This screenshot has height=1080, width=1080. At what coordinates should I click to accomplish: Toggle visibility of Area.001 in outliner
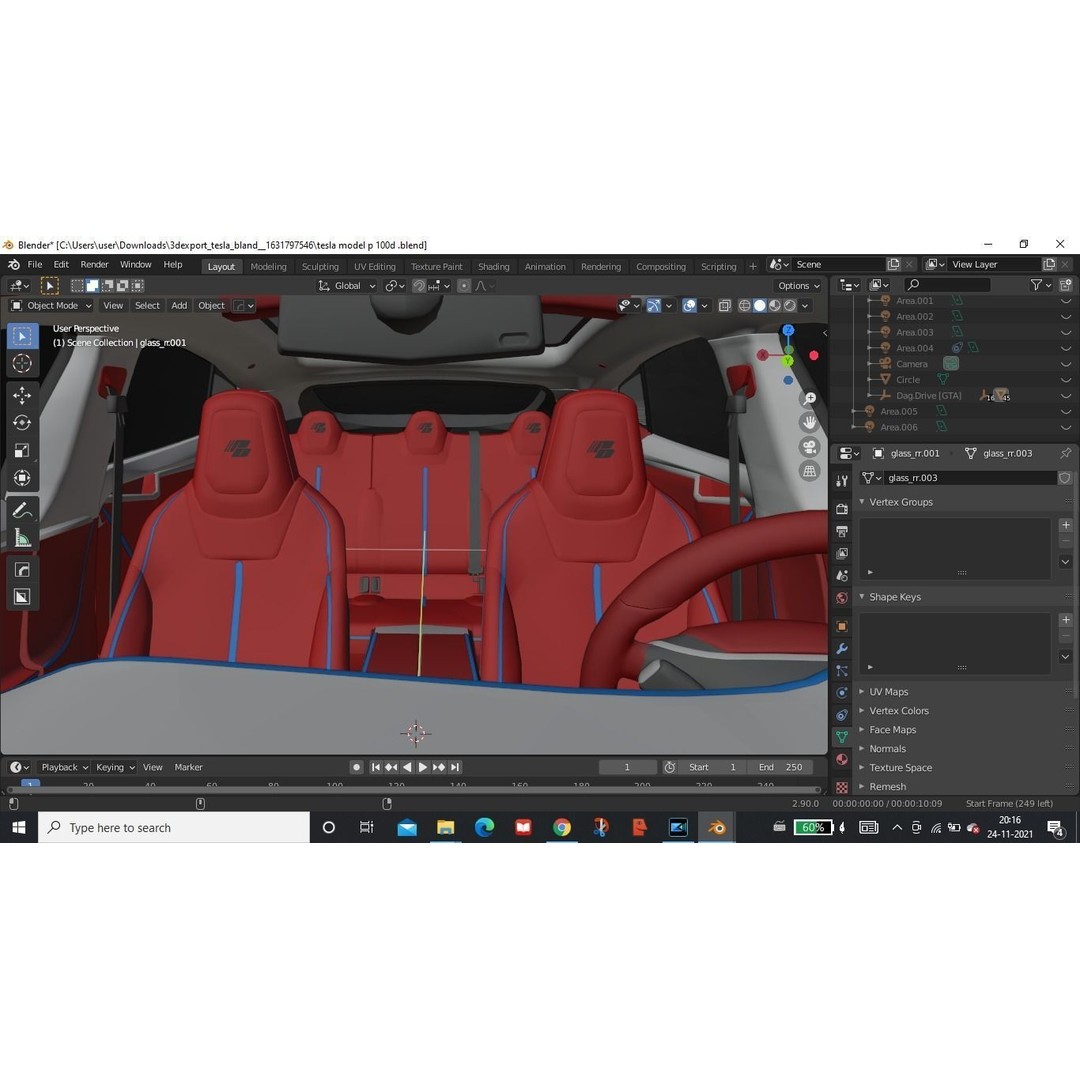(1066, 301)
